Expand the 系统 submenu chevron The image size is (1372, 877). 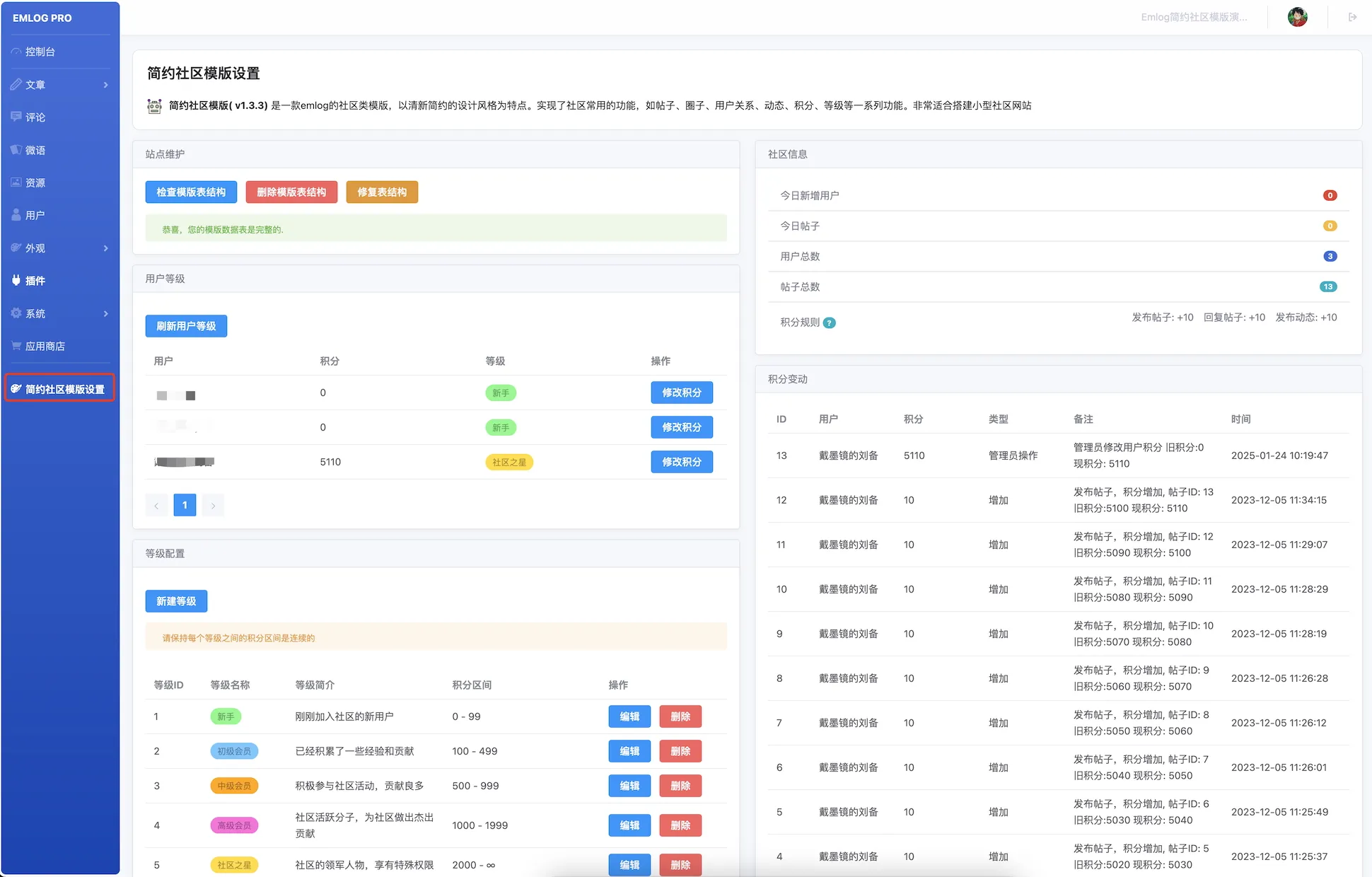pos(106,313)
